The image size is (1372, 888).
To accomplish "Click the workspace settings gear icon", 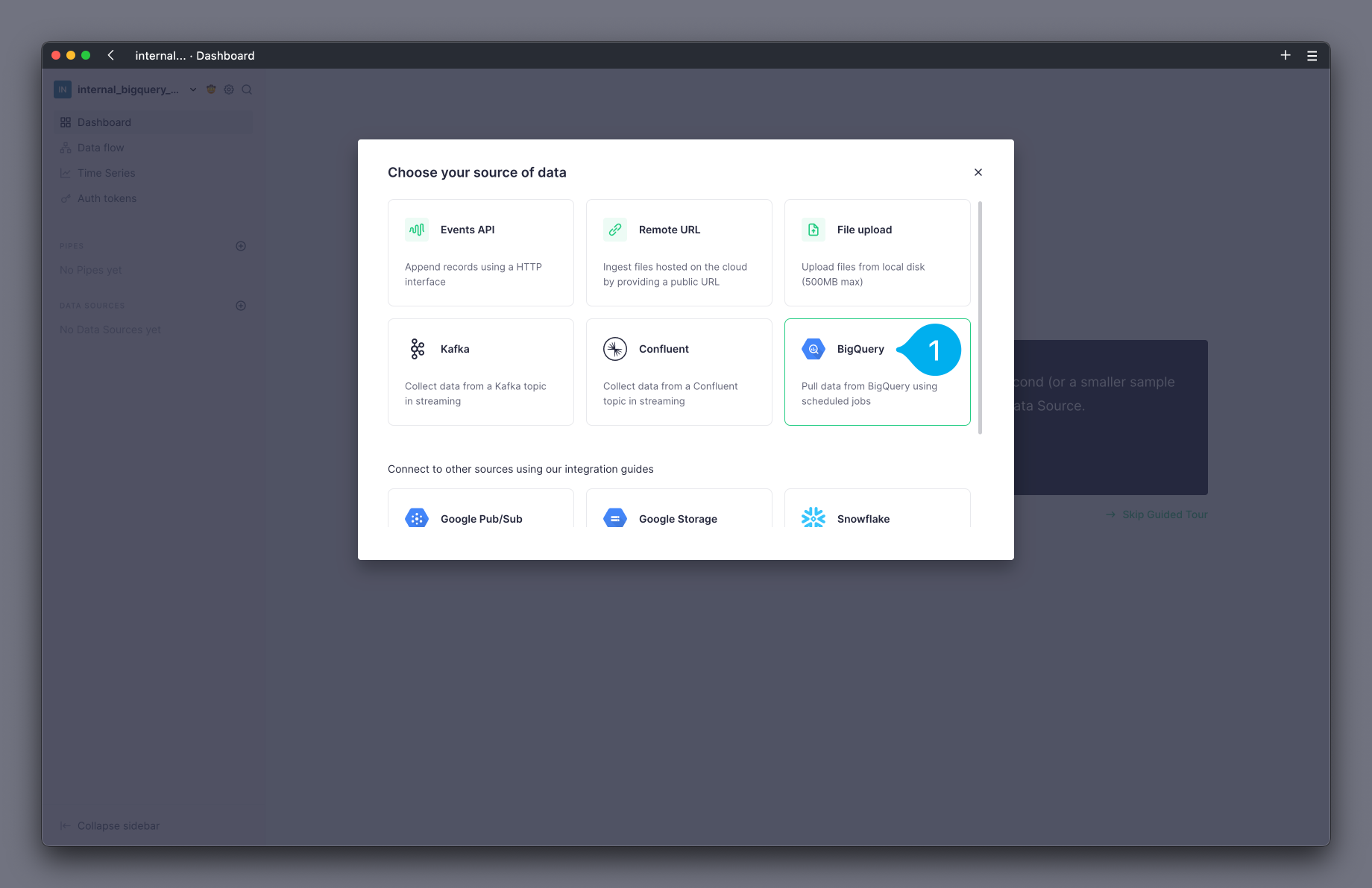I will (x=229, y=89).
